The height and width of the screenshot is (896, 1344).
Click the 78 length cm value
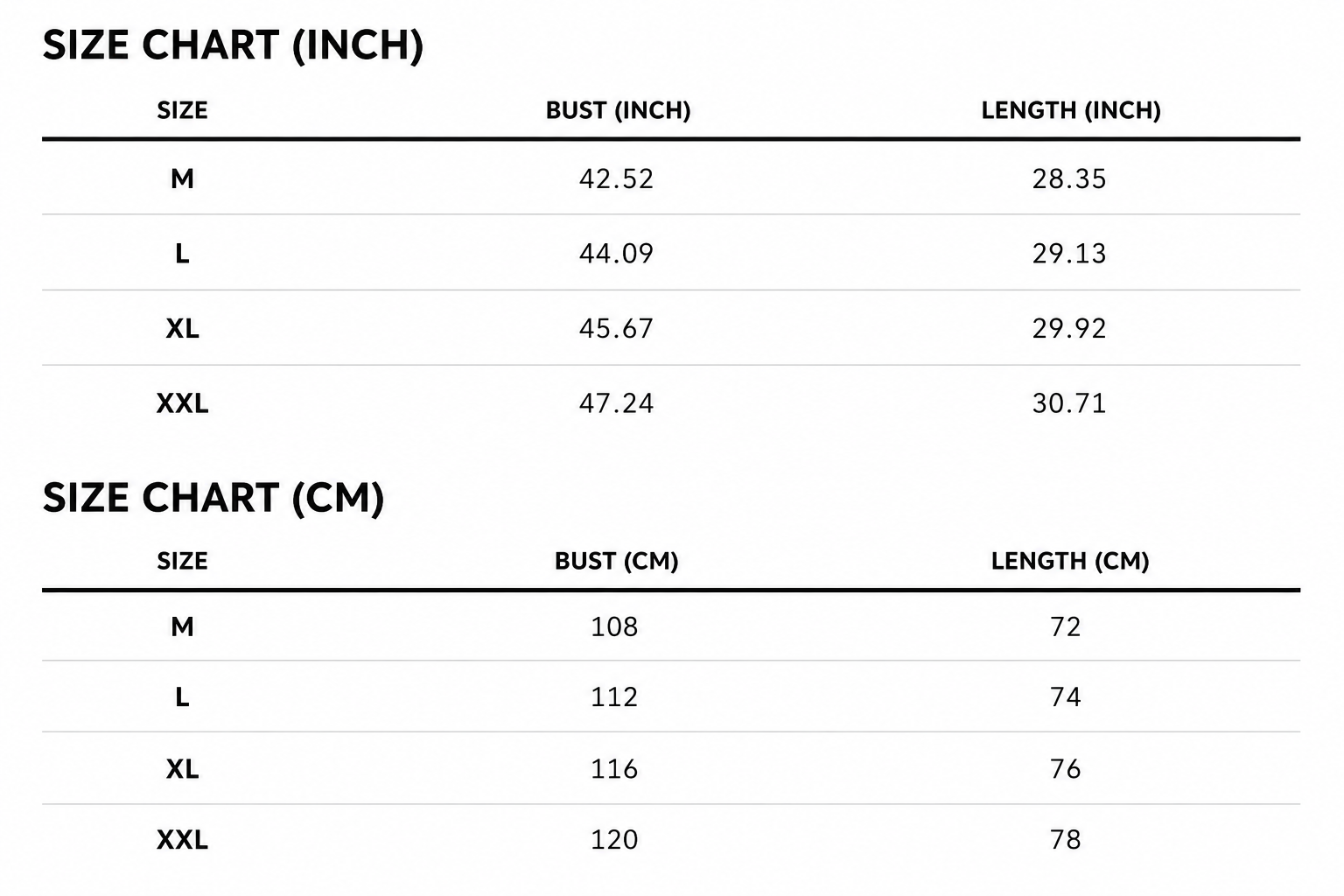tap(1066, 840)
